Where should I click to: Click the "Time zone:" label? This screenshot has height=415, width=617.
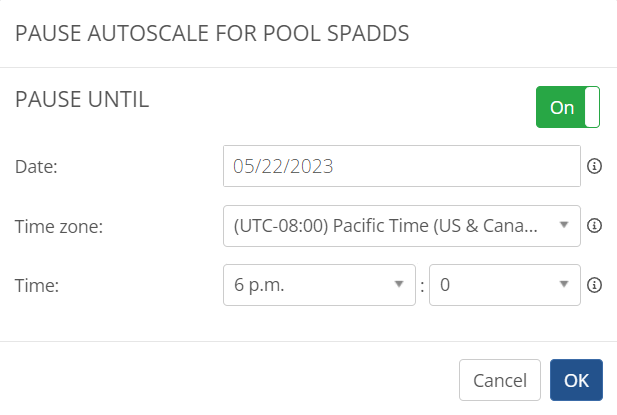click(x=59, y=227)
